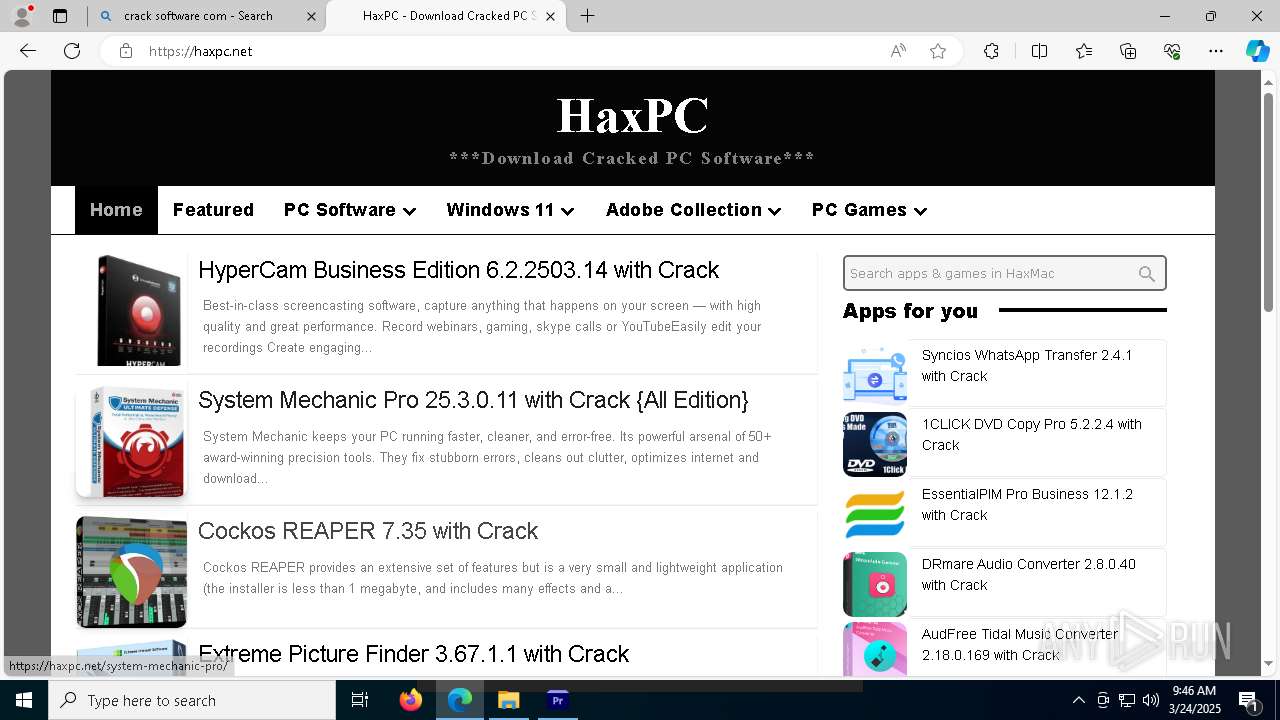Open File Explorer from taskbar
Viewport: 1280px width, 720px height.
tap(508, 700)
